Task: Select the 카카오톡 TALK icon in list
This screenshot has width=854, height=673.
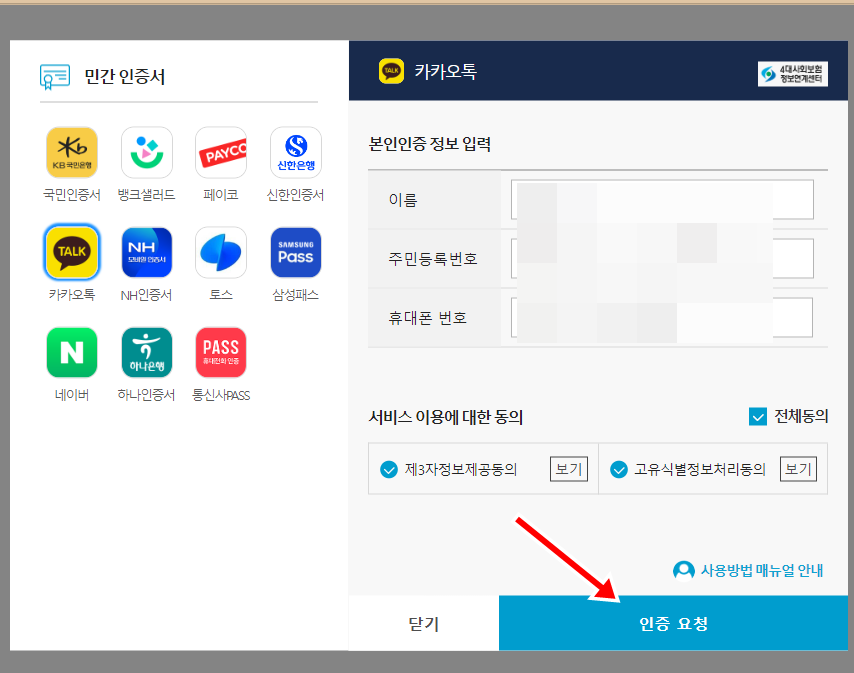Action: 72,253
